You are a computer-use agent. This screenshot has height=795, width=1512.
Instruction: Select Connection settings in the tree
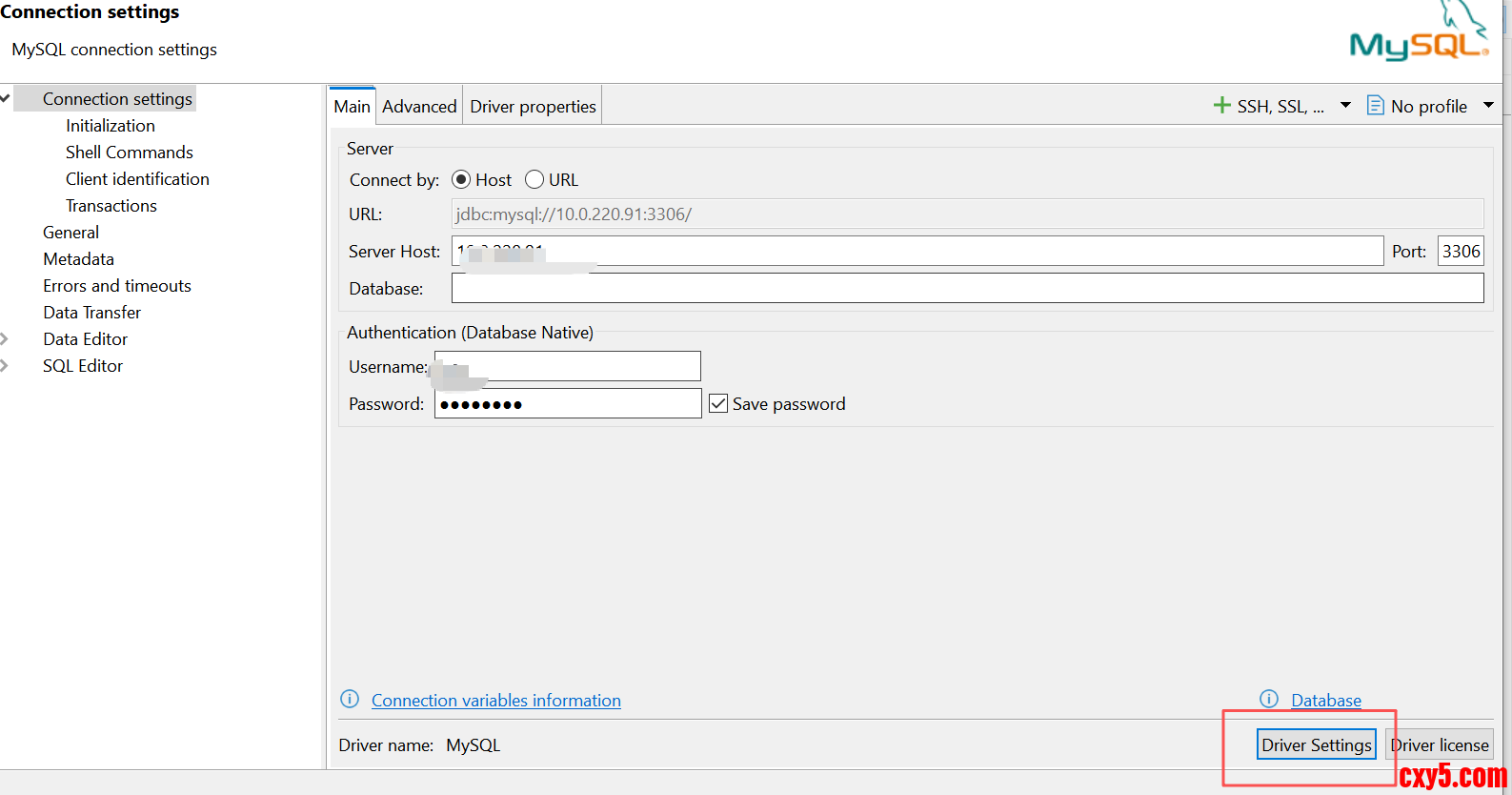117,98
